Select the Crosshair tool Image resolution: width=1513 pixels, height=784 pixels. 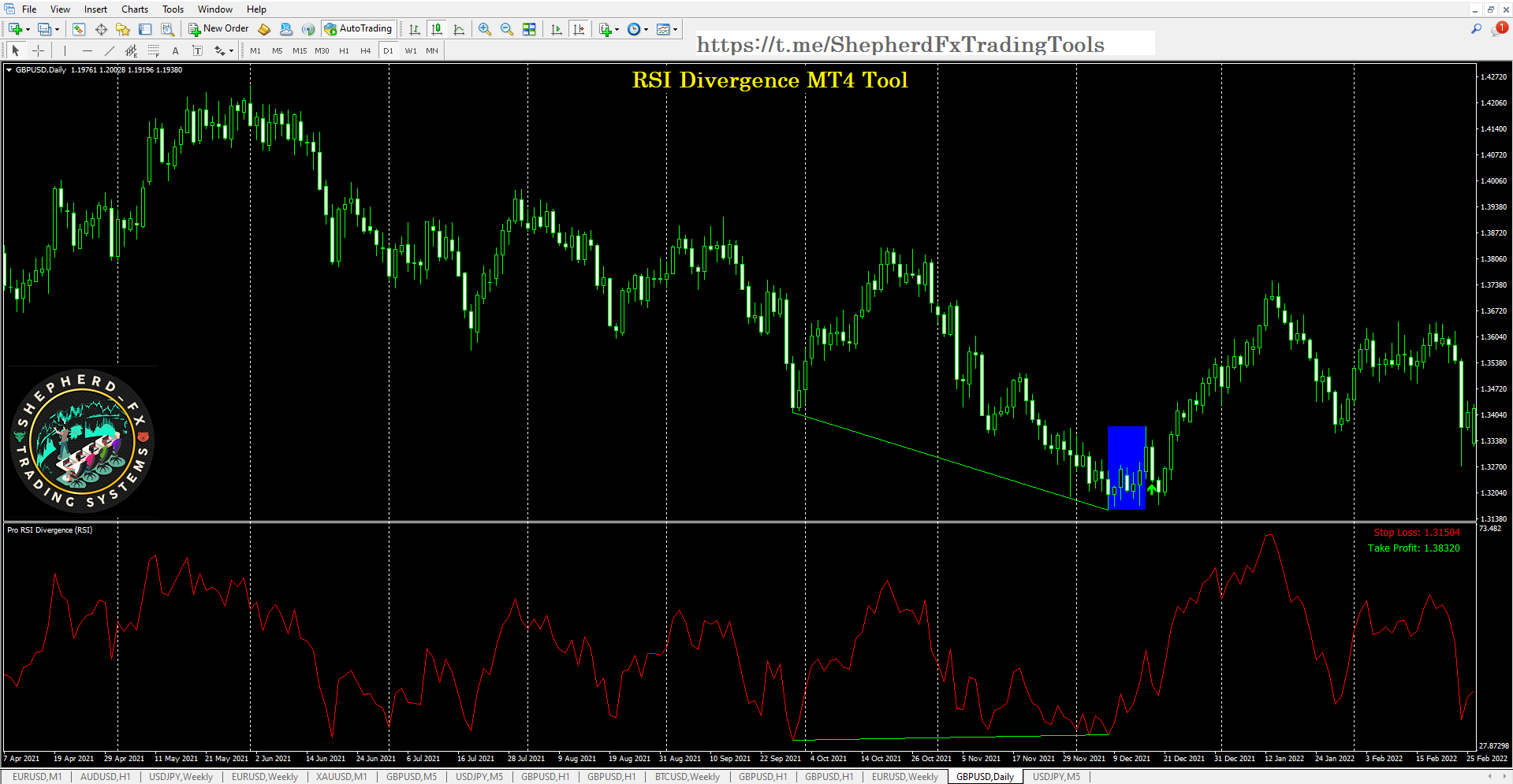click(x=38, y=50)
